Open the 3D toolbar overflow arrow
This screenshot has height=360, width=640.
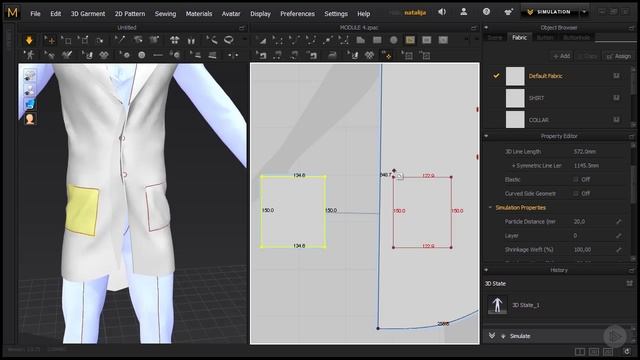pyautogui.click(x=244, y=40)
